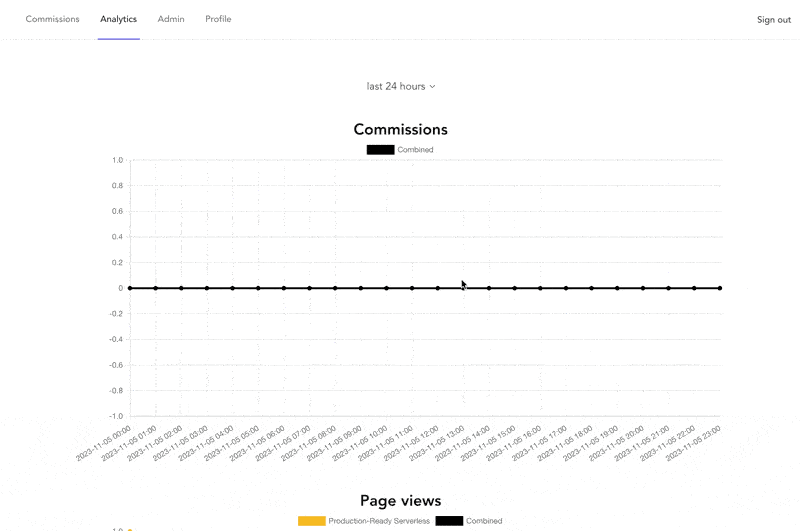The height and width of the screenshot is (531, 800).
Task: Expand the 'last 24 hours' time range dropdown
Action: tap(400, 86)
